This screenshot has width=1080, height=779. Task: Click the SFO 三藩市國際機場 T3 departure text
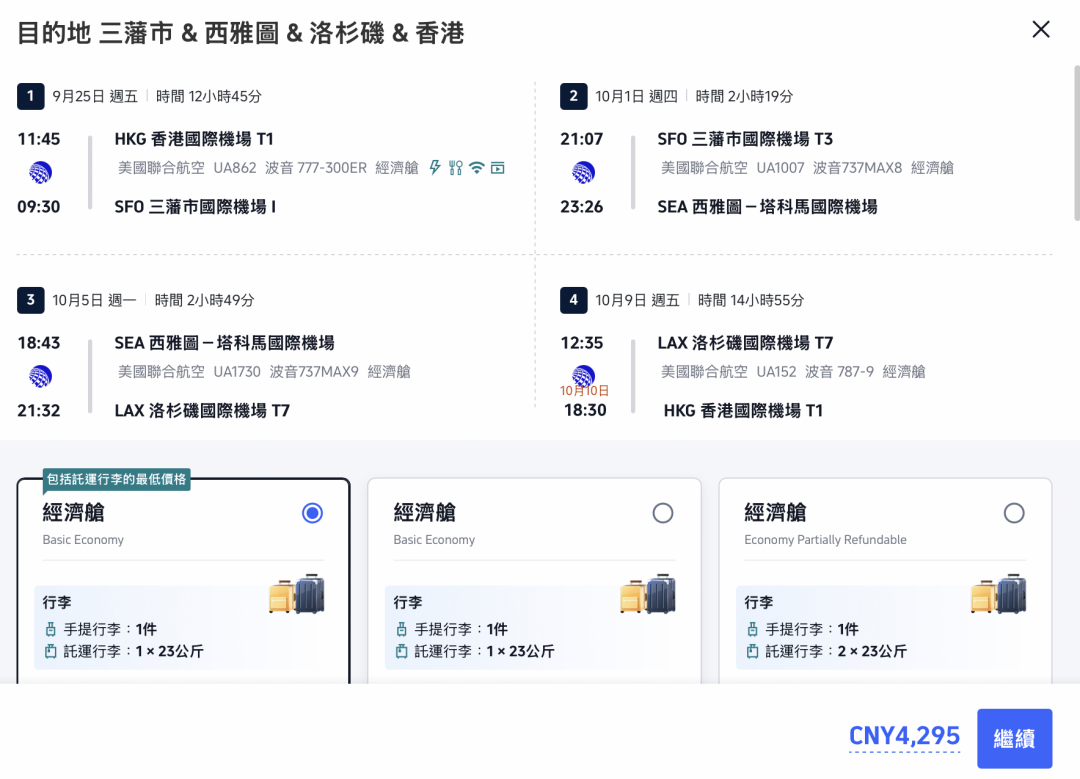tap(745, 139)
